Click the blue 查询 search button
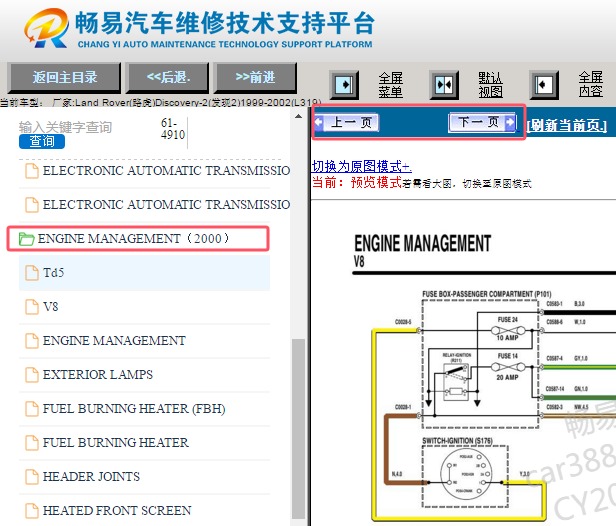Image resolution: width=616 pixels, height=526 pixels. [x=42, y=141]
